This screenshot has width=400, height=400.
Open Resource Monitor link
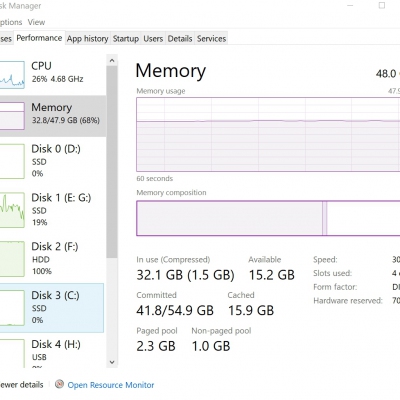point(111,385)
